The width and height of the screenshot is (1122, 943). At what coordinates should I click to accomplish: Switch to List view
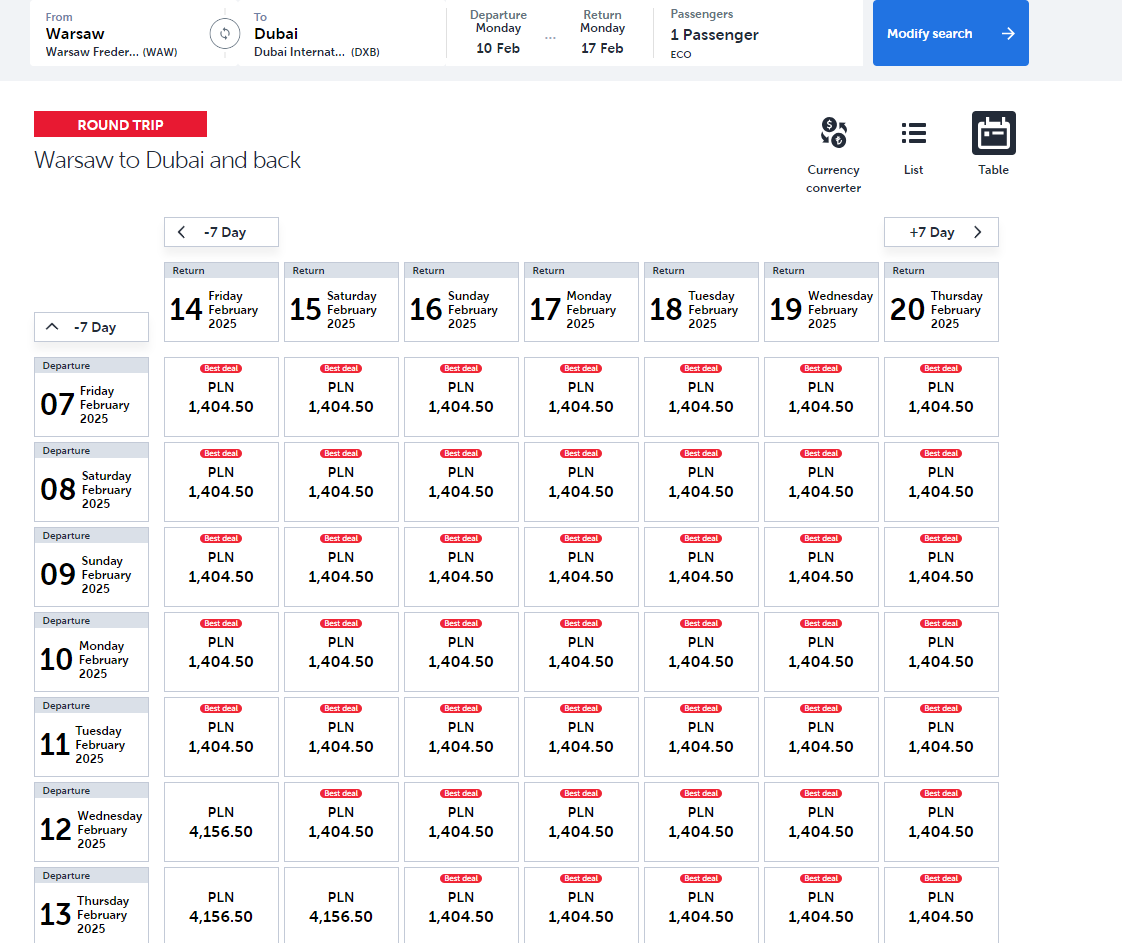point(913,145)
